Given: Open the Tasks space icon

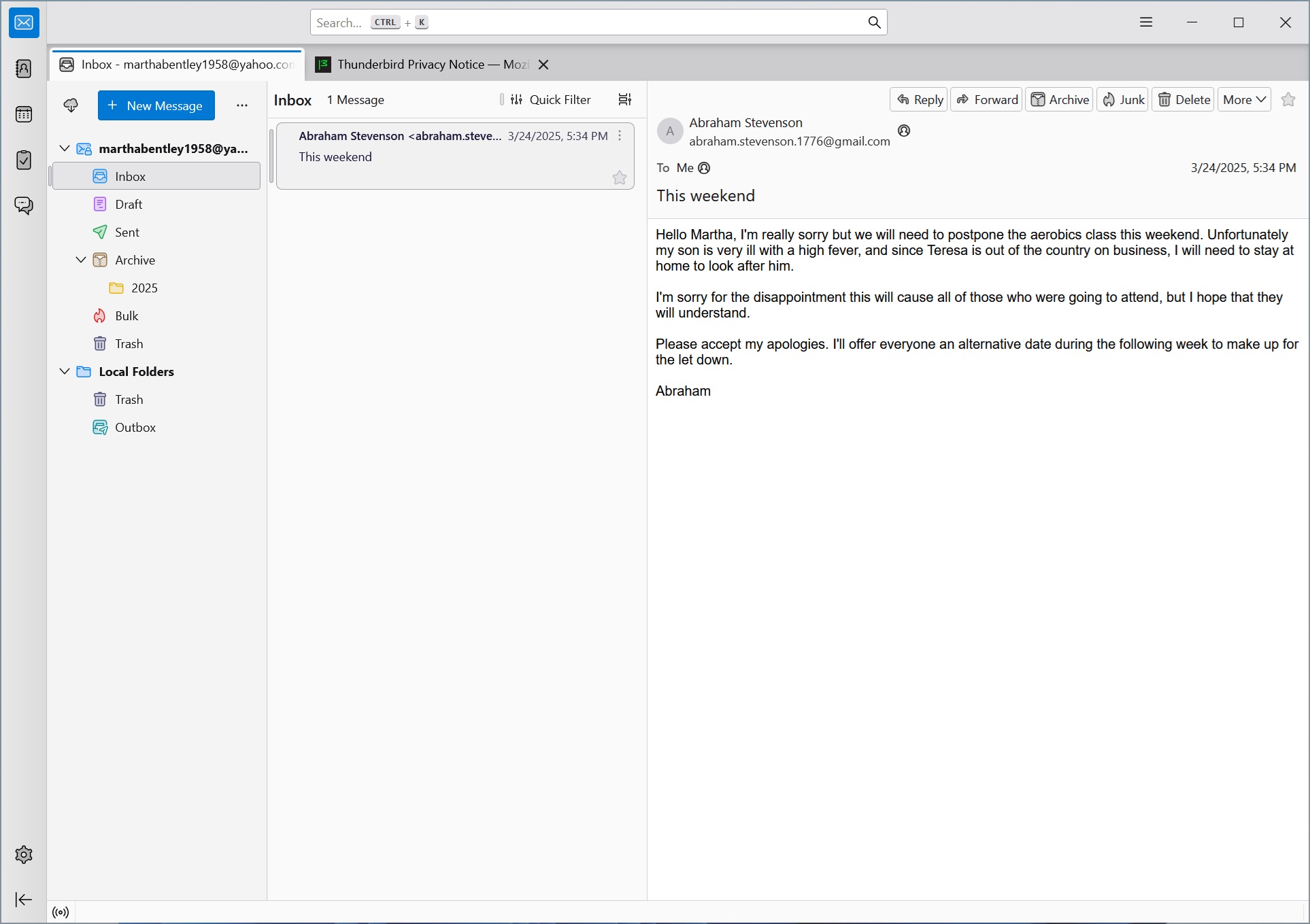Looking at the screenshot, I should coord(24,160).
